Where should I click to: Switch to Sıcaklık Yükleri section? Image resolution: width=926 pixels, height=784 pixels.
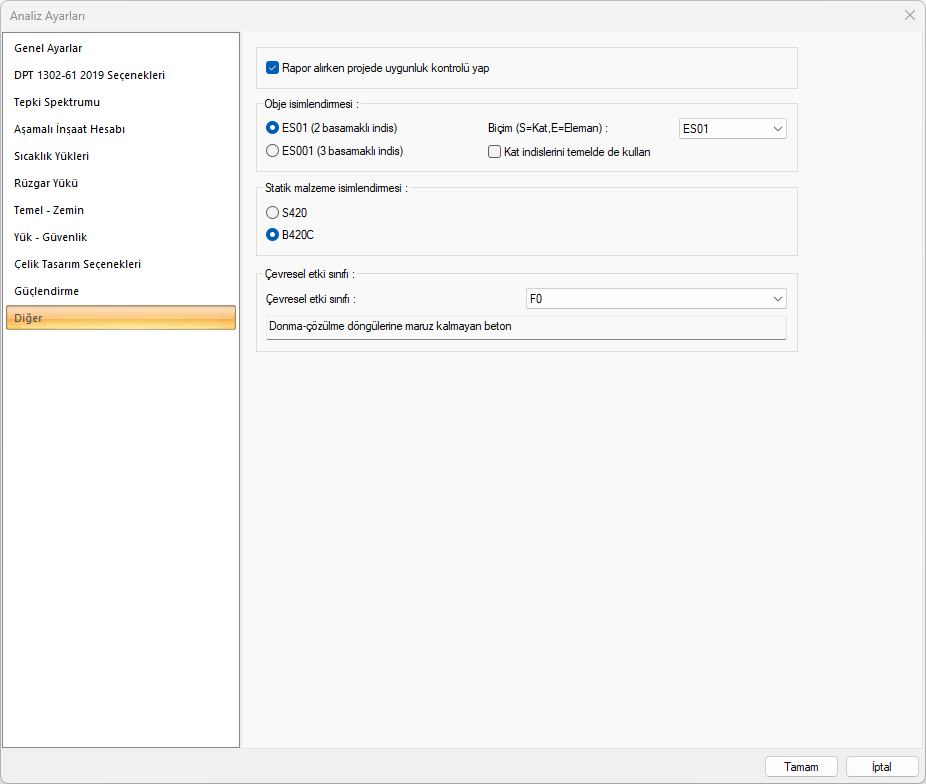52,156
